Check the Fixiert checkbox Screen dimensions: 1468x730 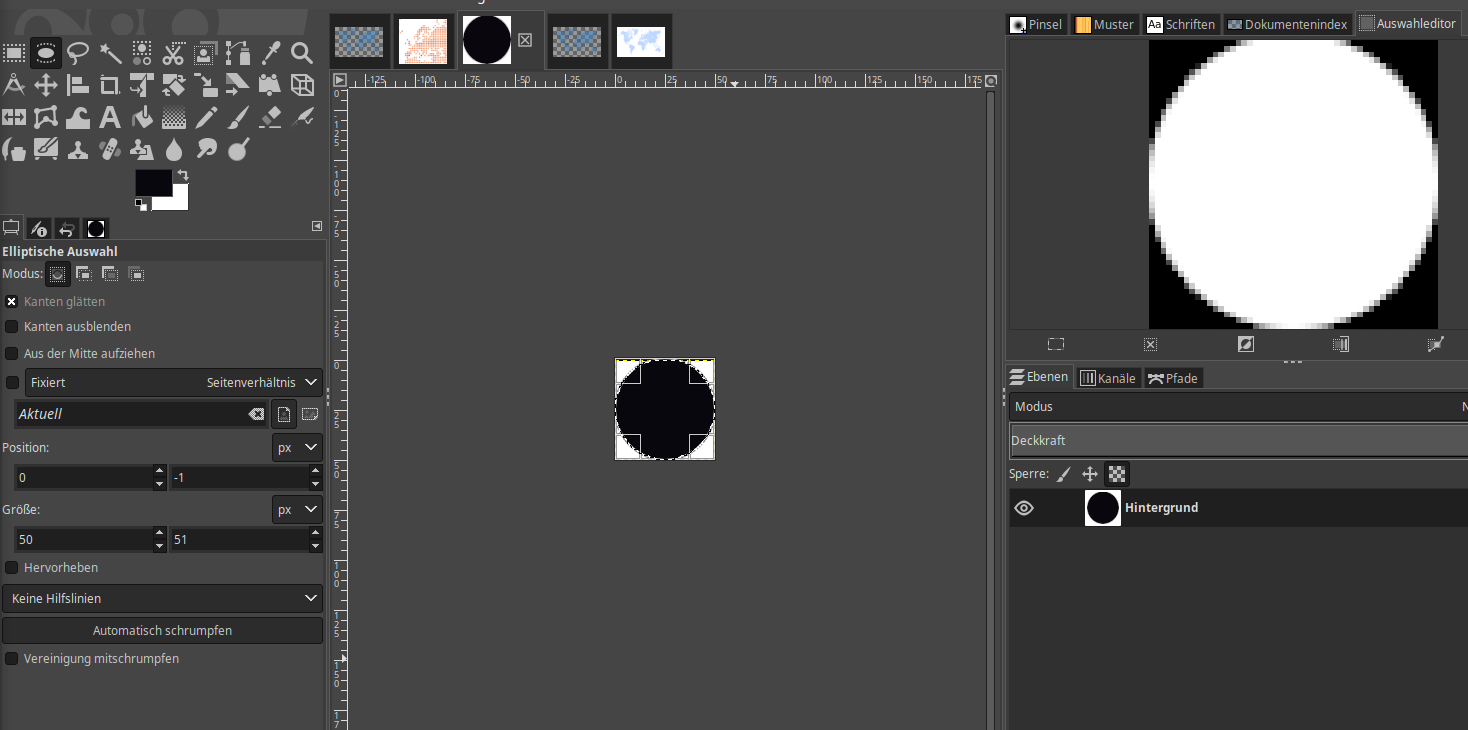(x=12, y=382)
